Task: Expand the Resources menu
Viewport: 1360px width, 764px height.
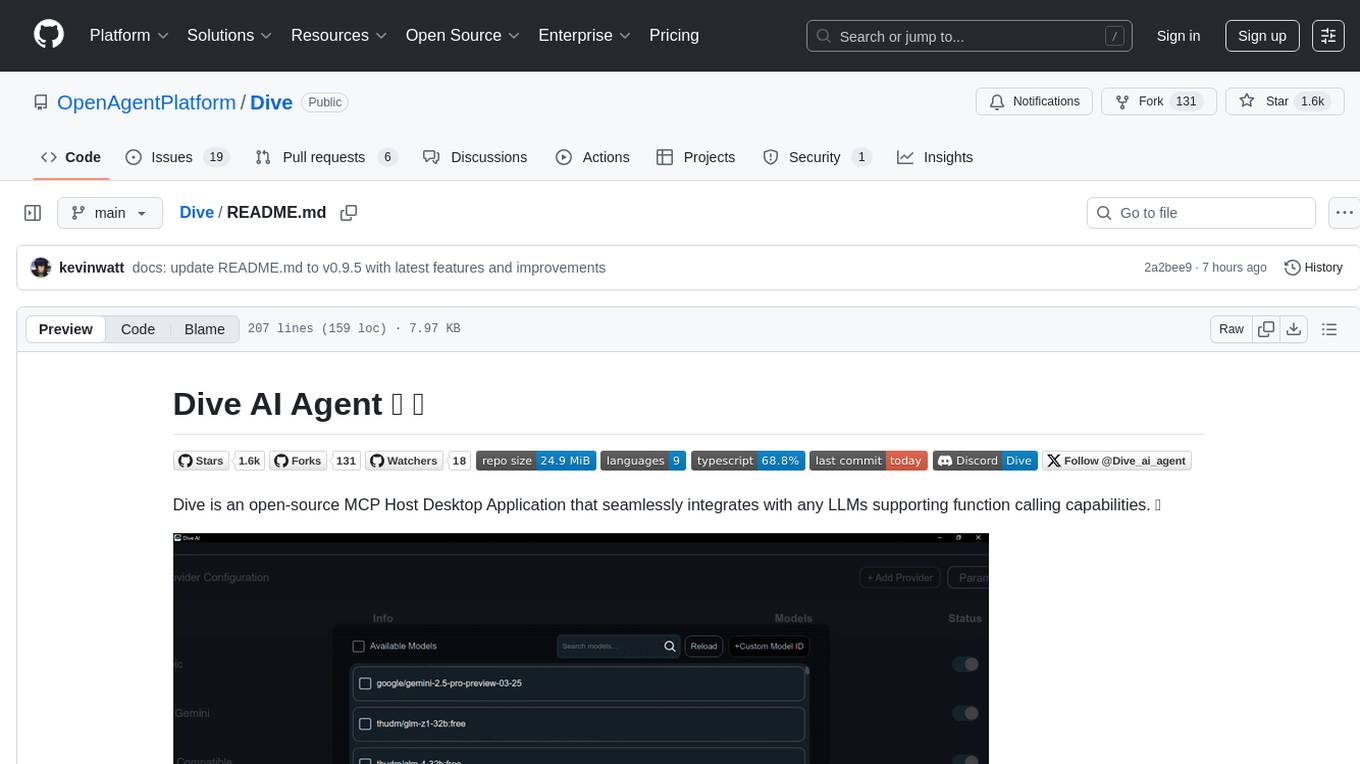Action: 338,35
